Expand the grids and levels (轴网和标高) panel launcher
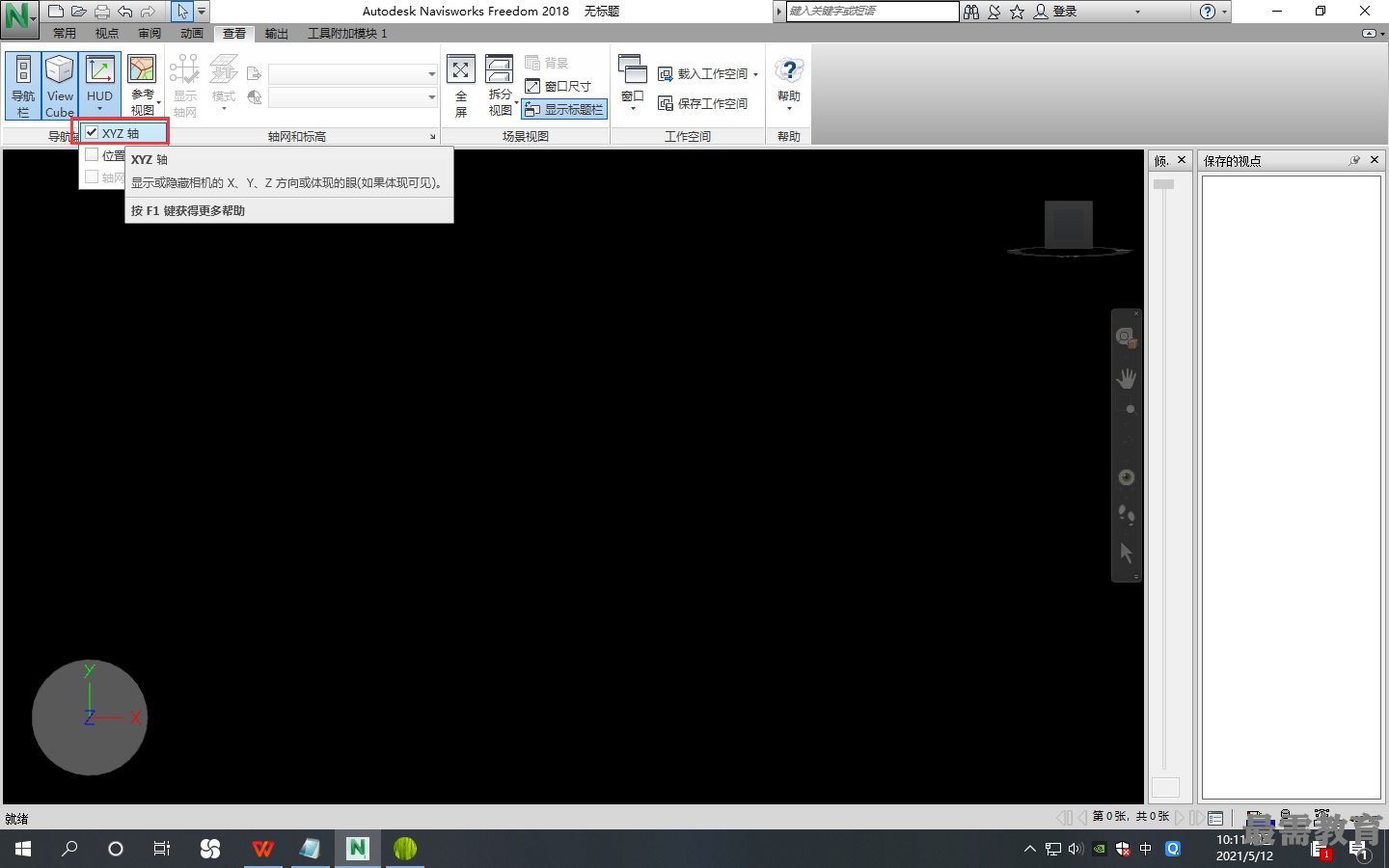This screenshot has width=1389, height=868. pyautogui.click(x=432, y=137)
